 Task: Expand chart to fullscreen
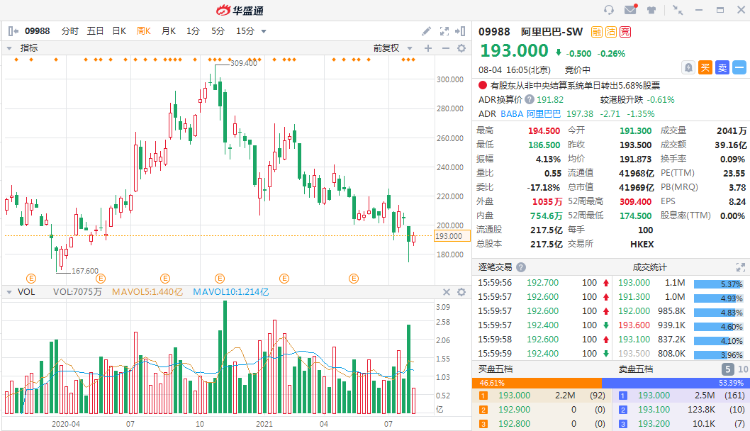pyautogui.click(x=444, y=31)
